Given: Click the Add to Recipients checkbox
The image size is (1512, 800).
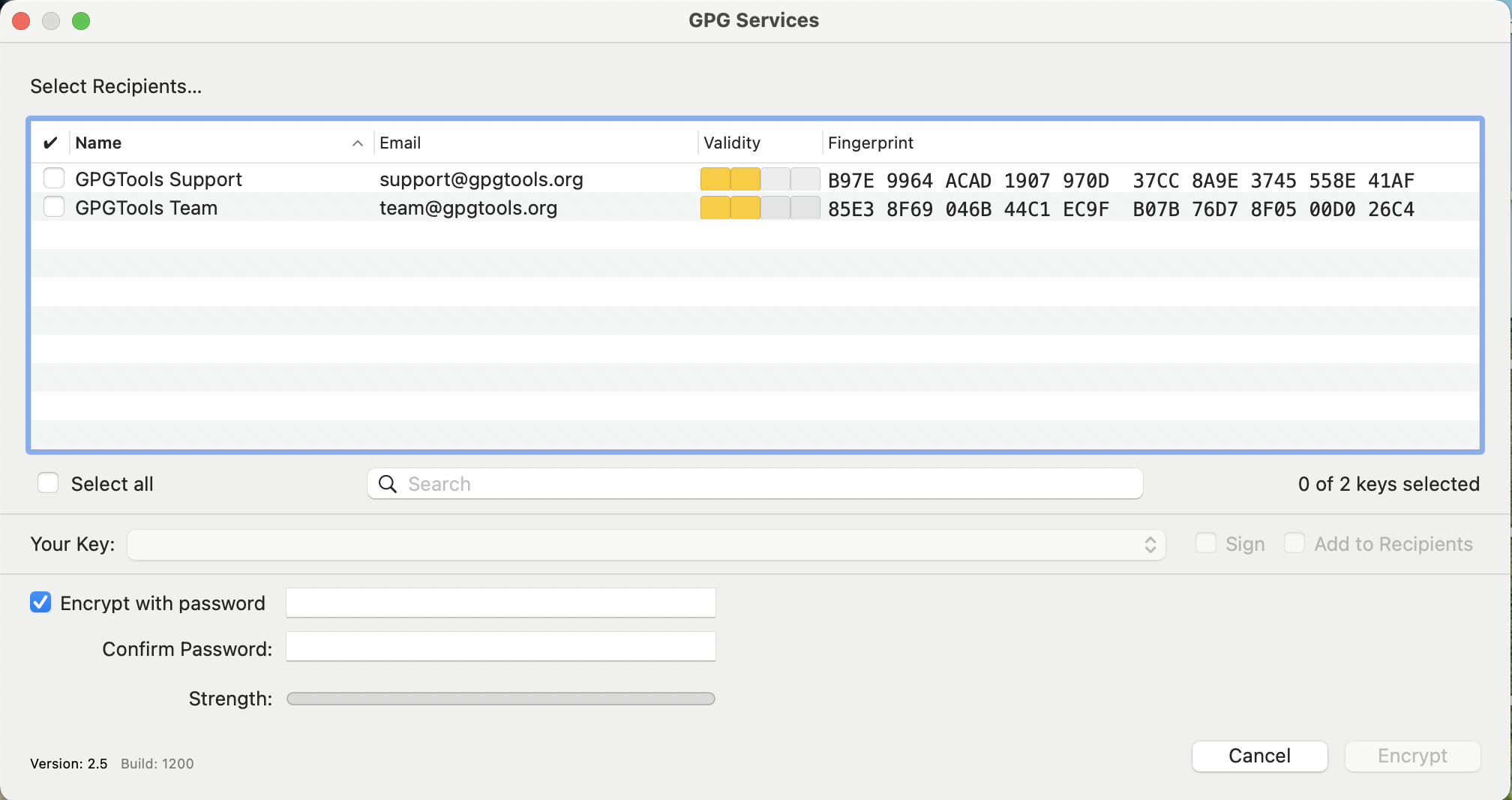Looking at the screenshot, I should (1294, 543).
